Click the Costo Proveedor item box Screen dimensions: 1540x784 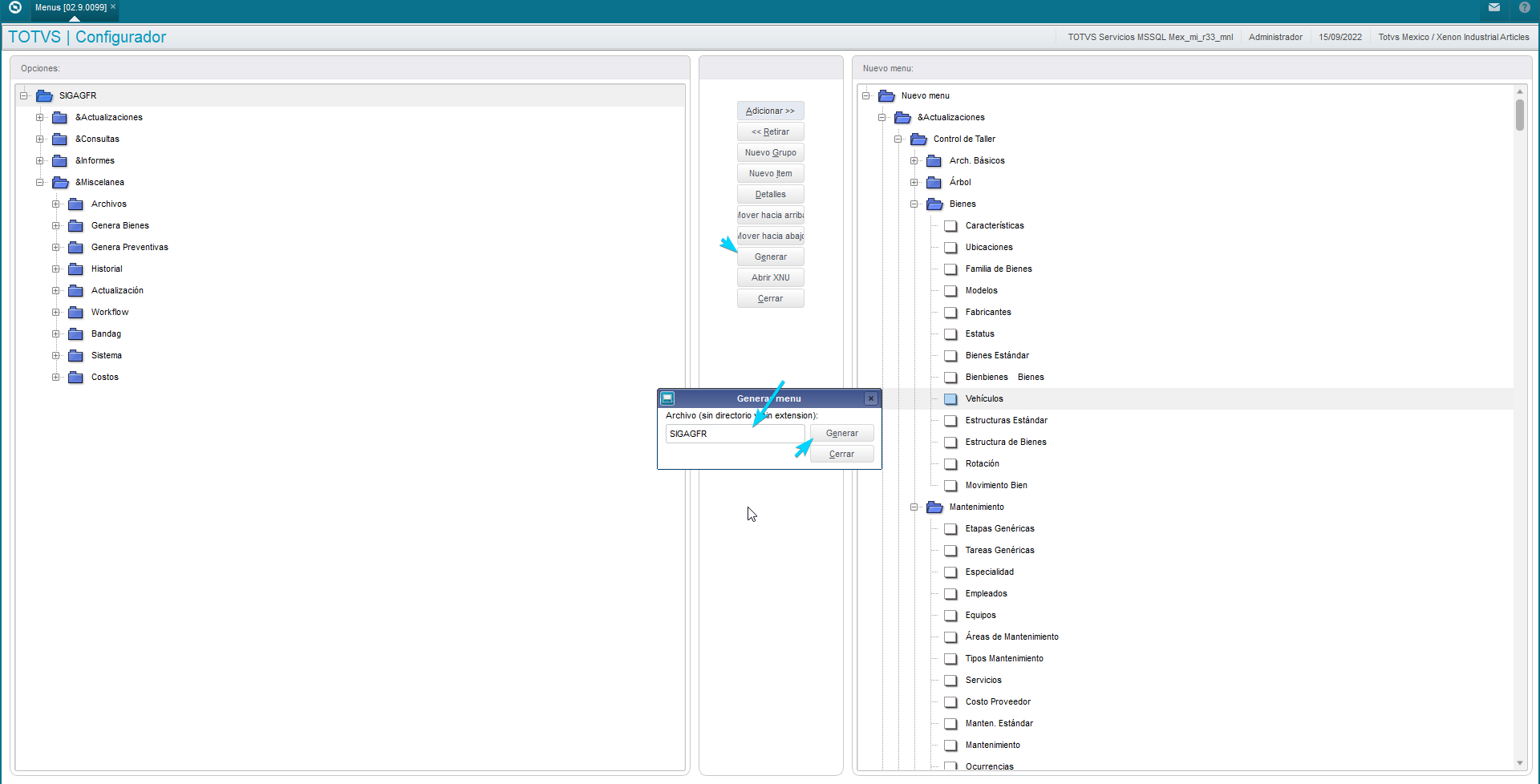tap(950, 701)
